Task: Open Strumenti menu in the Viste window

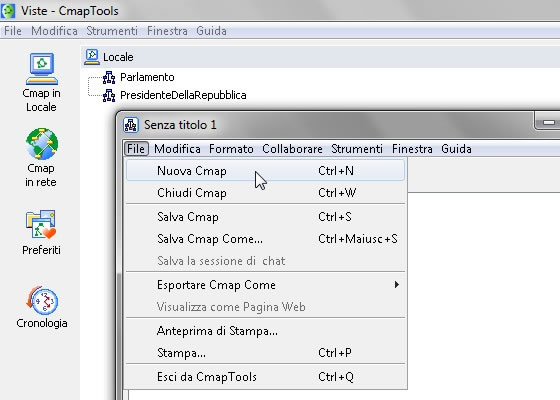Action: (112, 31)
